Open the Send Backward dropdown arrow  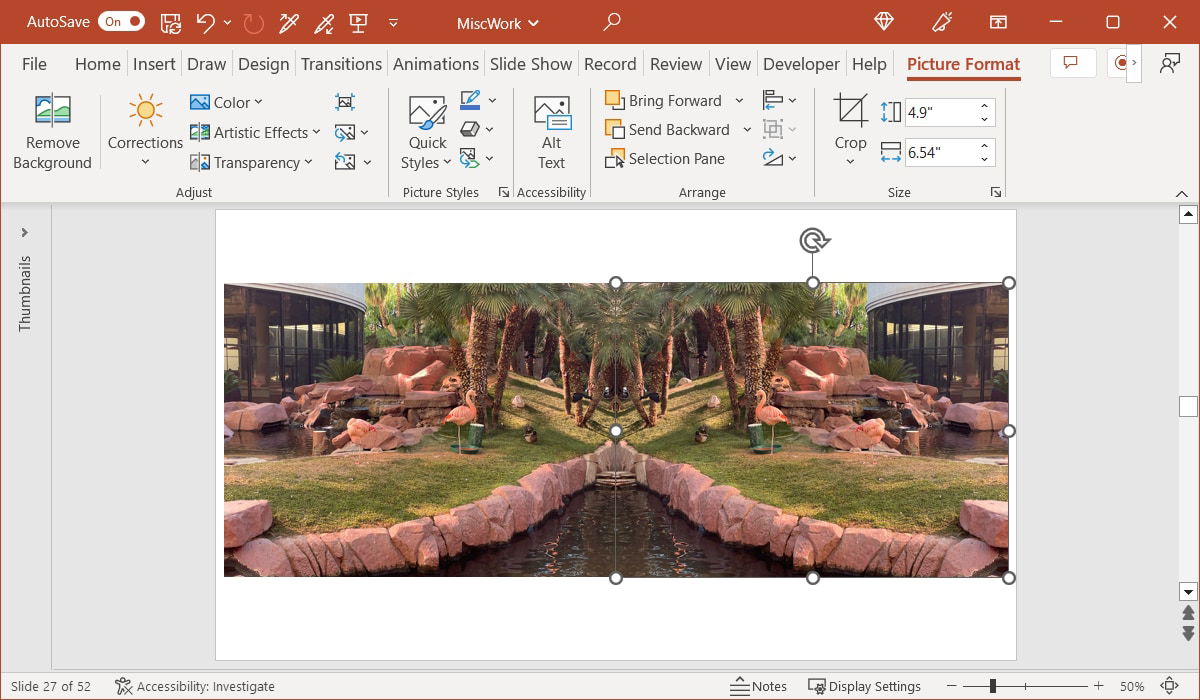747,129
